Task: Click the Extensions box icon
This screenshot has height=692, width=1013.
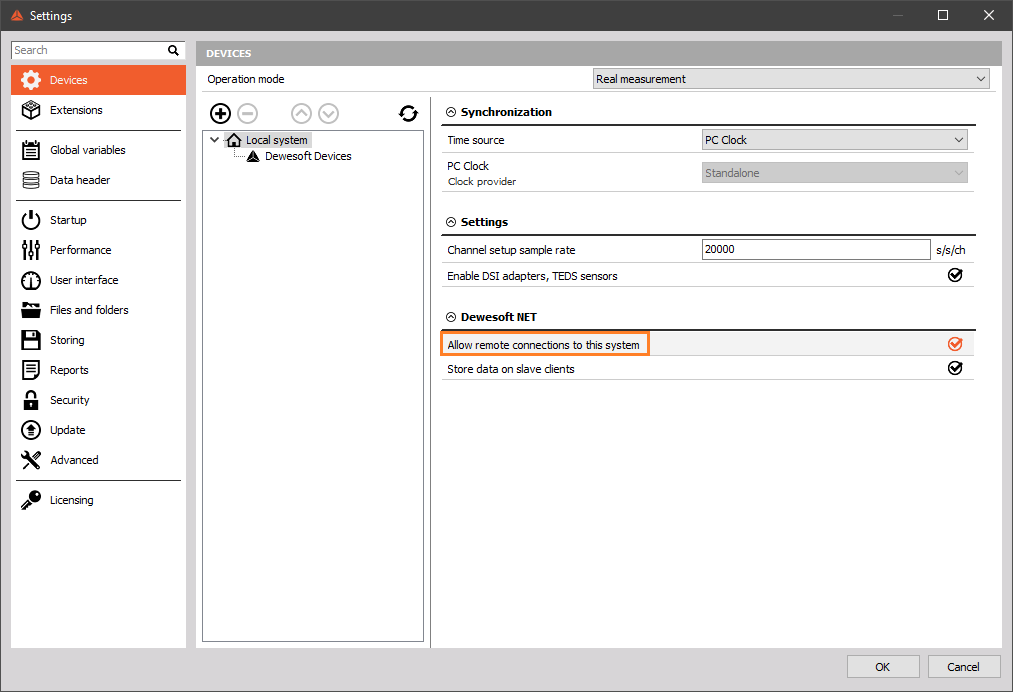Action: (30, 110)
